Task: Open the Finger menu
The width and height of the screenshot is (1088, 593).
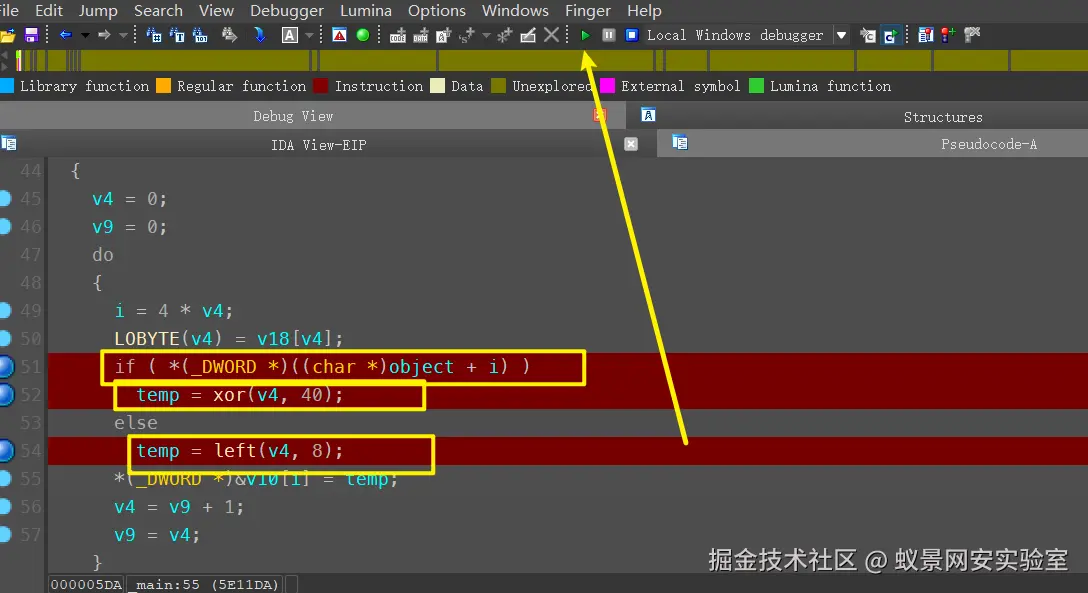Action: pyautogui.click(x=587, y=10)
